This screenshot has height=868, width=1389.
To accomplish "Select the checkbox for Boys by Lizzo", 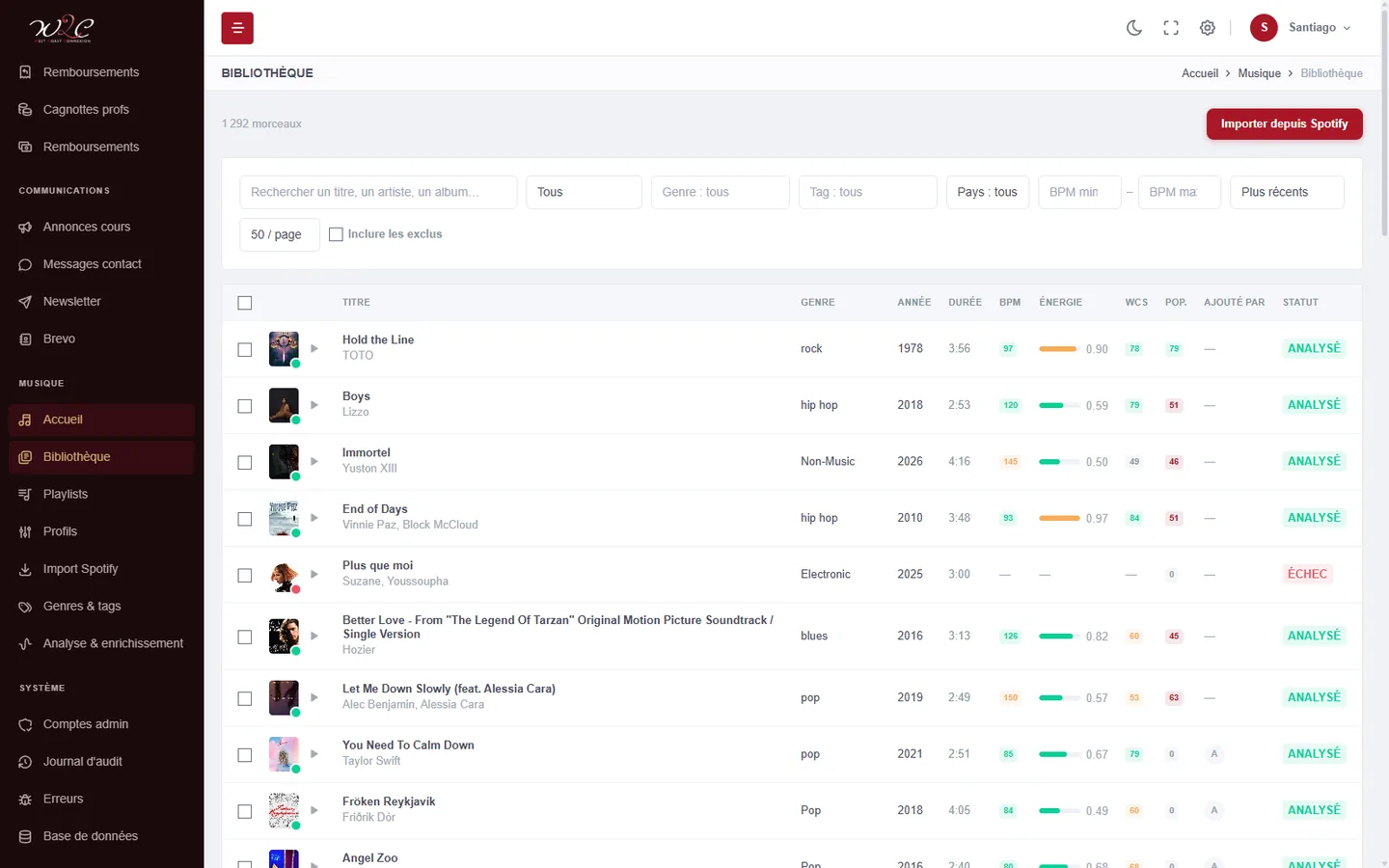I will [245, 406].
